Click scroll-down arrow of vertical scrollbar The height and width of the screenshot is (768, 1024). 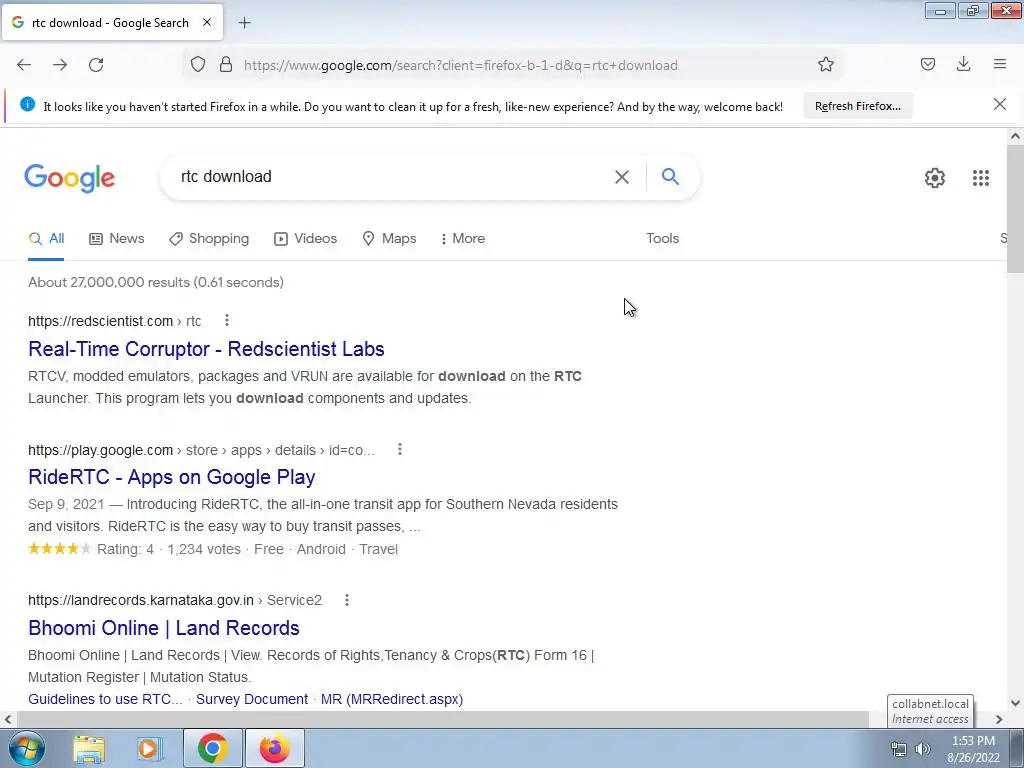pos(1015,703)
